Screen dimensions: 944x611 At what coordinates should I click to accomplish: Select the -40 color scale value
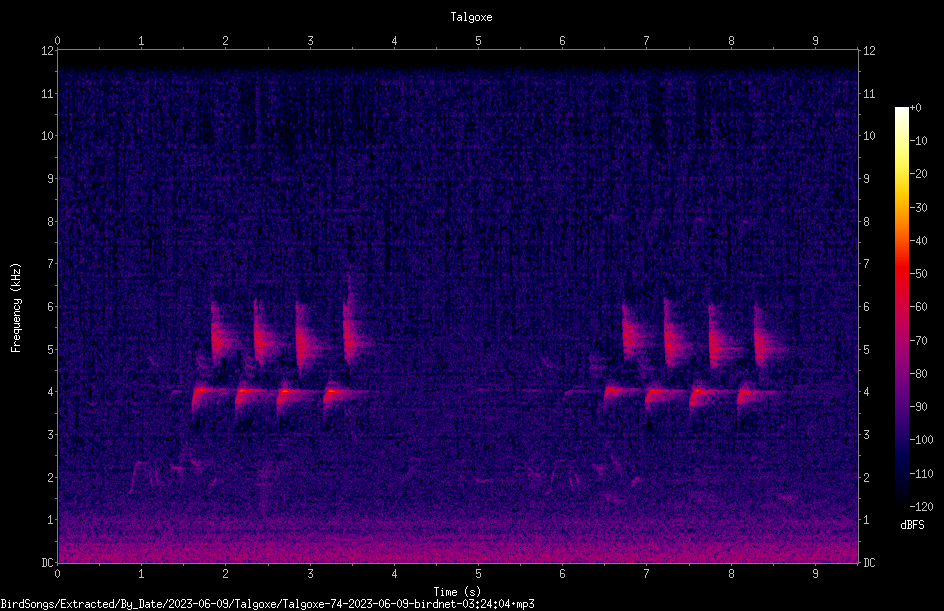click(x=919, y=241)
